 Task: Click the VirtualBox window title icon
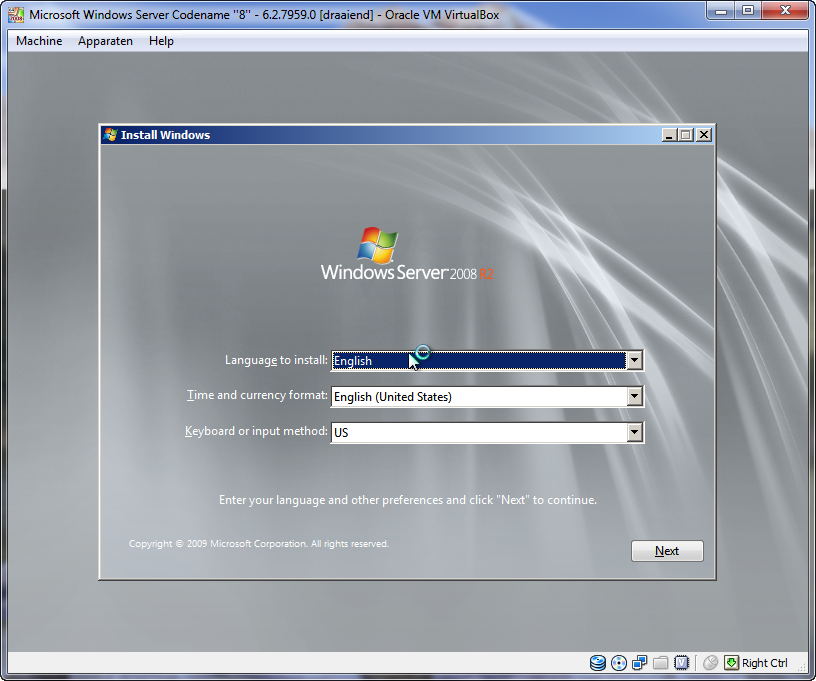pyautogui.click(x=16, y=15)
